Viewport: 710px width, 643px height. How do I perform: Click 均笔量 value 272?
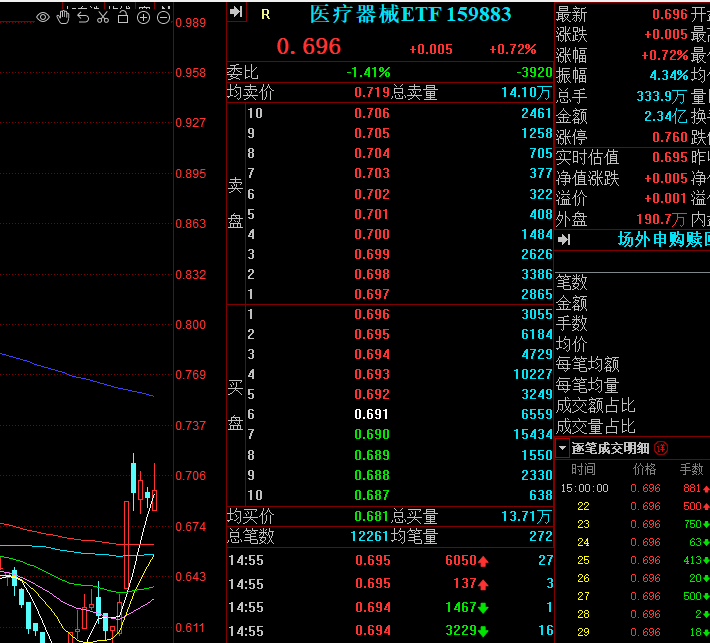click(541, 537)
